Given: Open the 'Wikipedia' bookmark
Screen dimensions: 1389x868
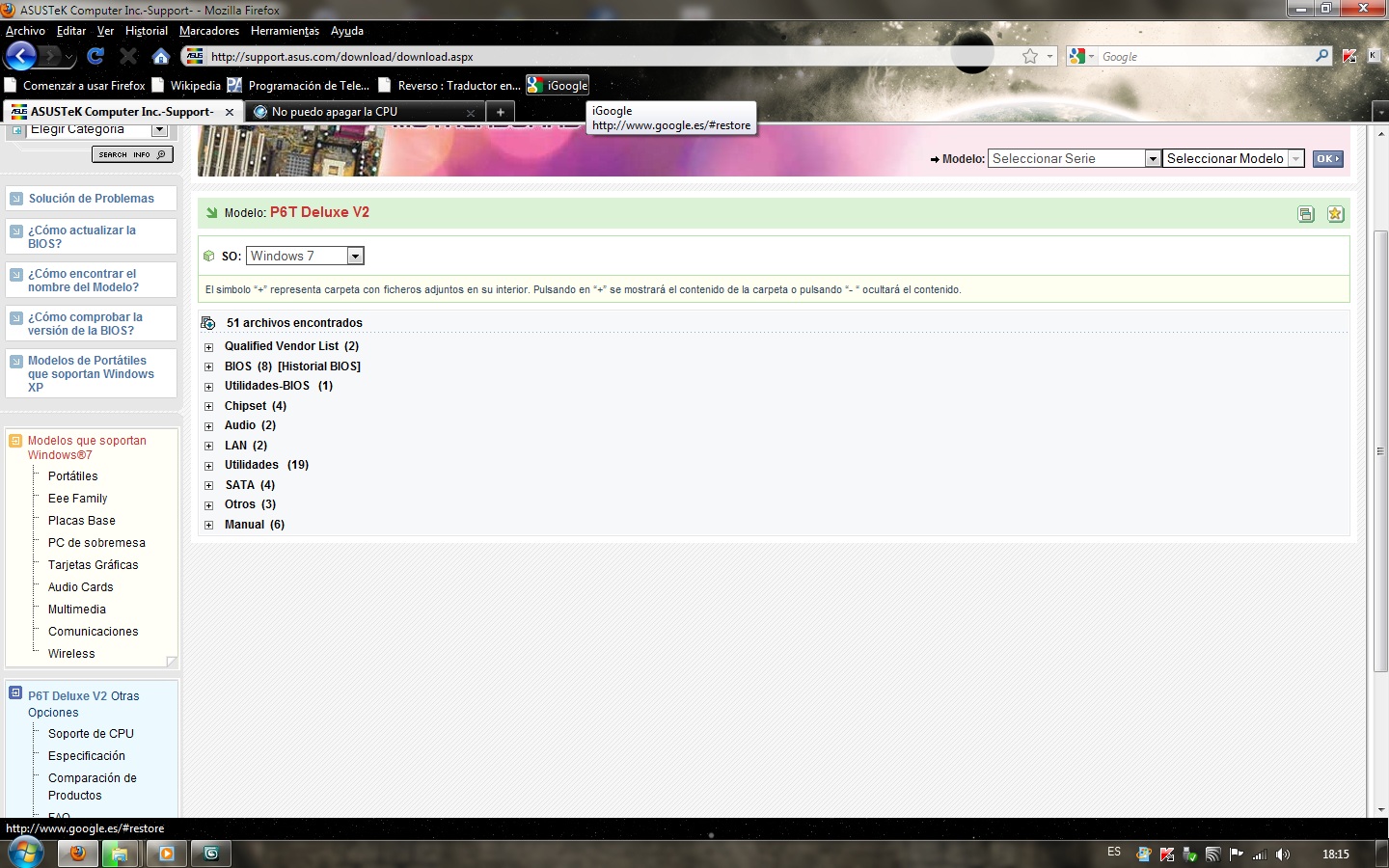Looking at the screenshot, I should [186, 86].
